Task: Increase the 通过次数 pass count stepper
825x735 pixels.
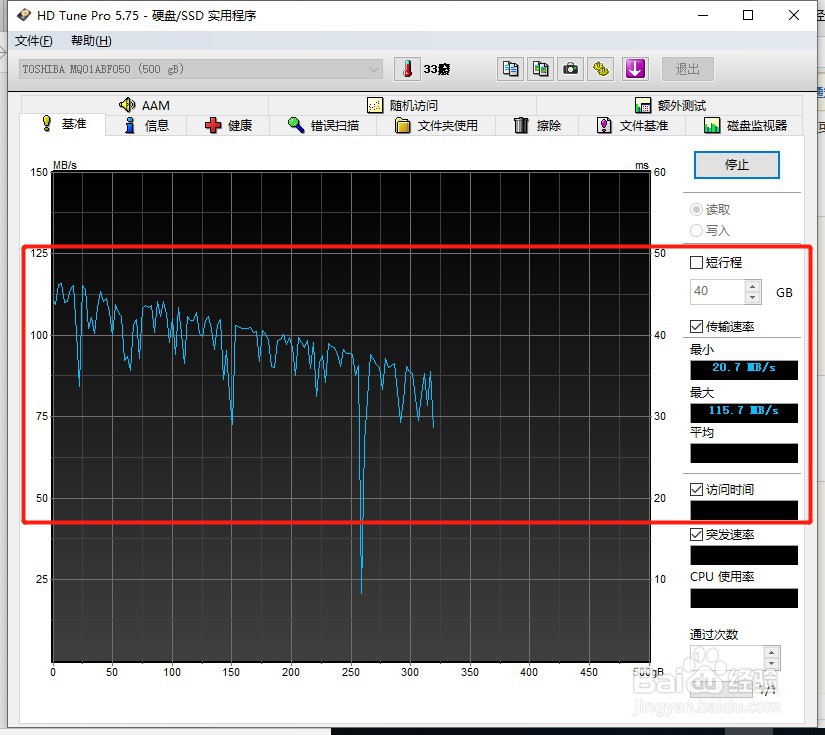Action: [x=771, y=652]
